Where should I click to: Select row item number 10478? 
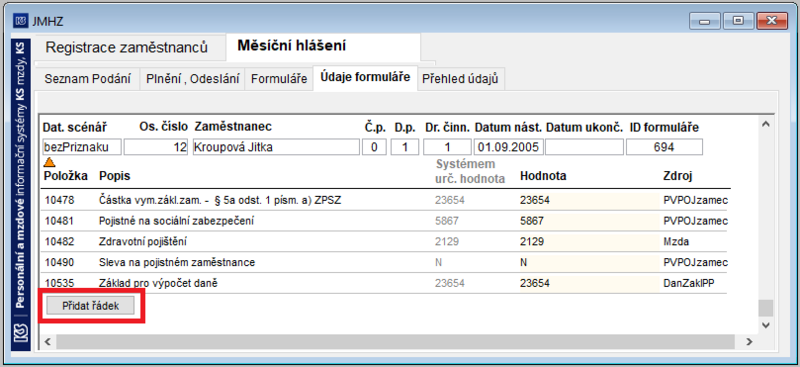click(60, 201)
